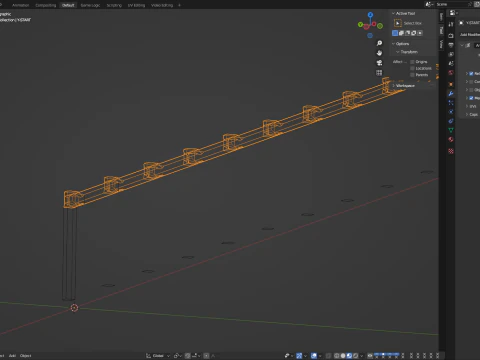Open the Physics properties tab icon
This screenshot has height=360, width=480.
pyautogui.click(x=451, y=112)
